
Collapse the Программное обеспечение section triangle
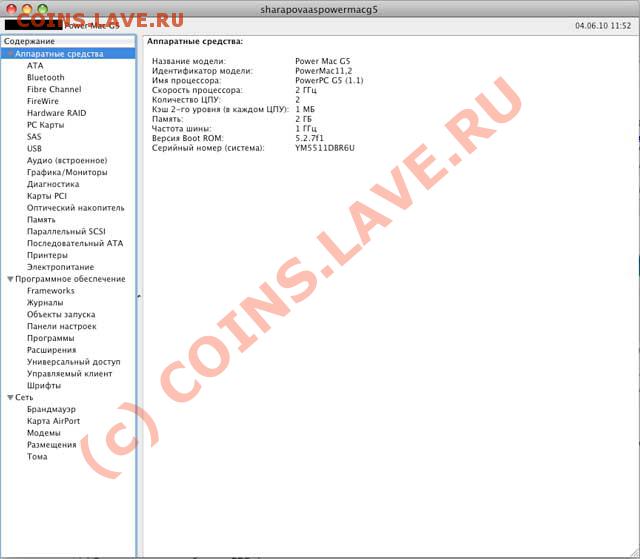pyautogui.click(x=11, y=279)
